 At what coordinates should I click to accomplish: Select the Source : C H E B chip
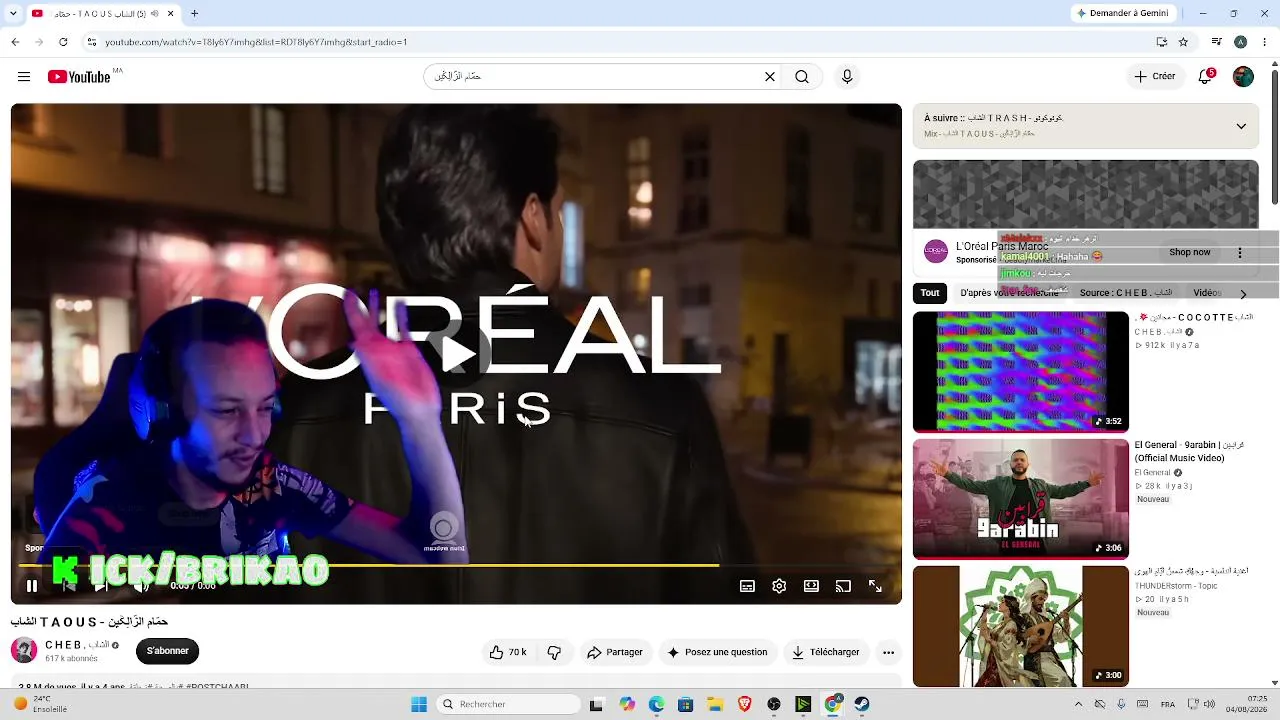click(x=1126, y=293)
